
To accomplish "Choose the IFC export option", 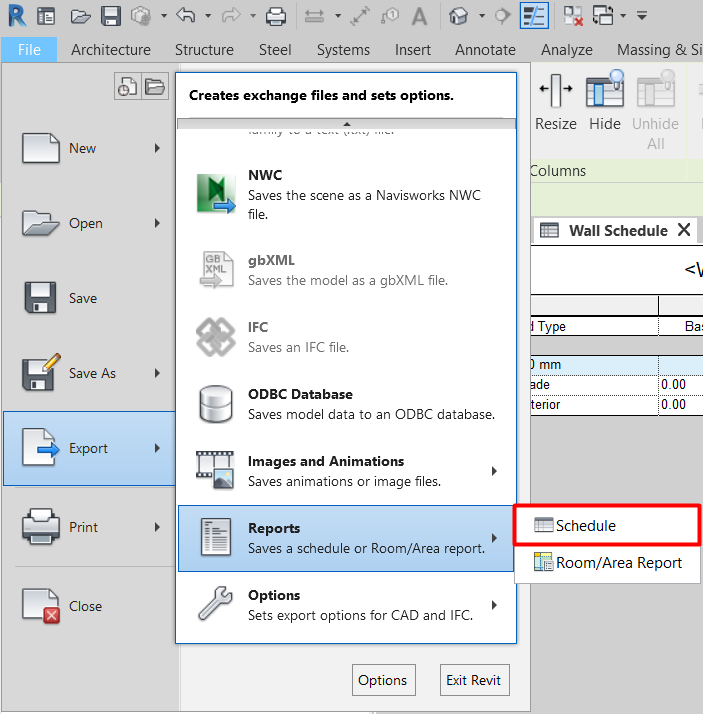I will (x=346, y=337).
